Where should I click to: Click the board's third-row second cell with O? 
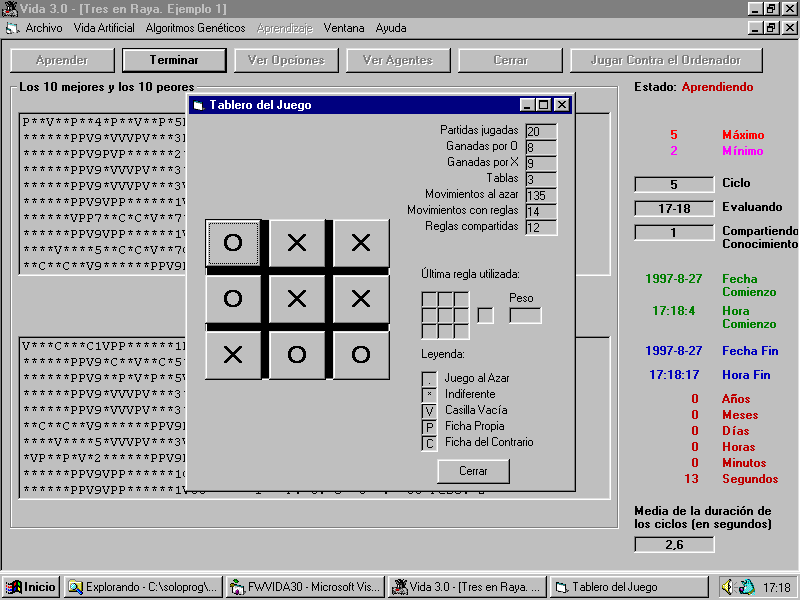pyautogui.click(x=297, y=355)
